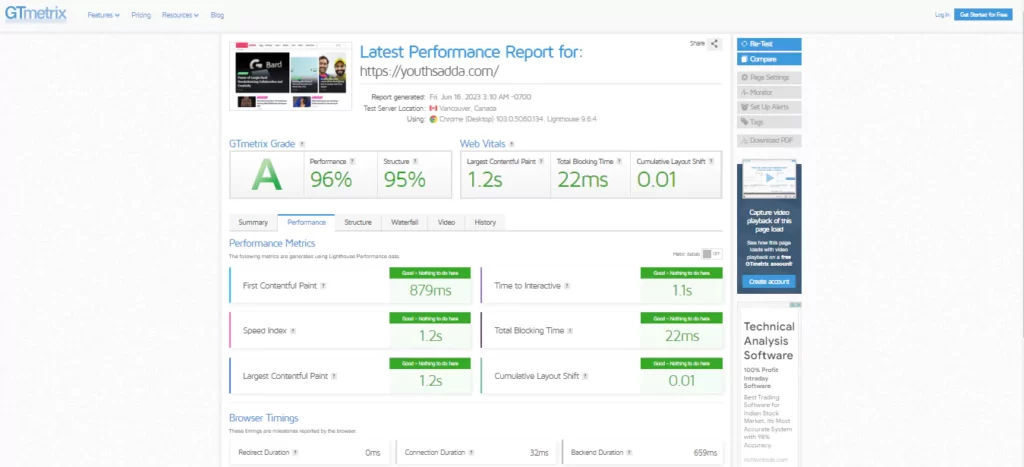Click the 1.1s Time to Interactive value
Screen dimensions: 1024x467
(x=682, y=291)
